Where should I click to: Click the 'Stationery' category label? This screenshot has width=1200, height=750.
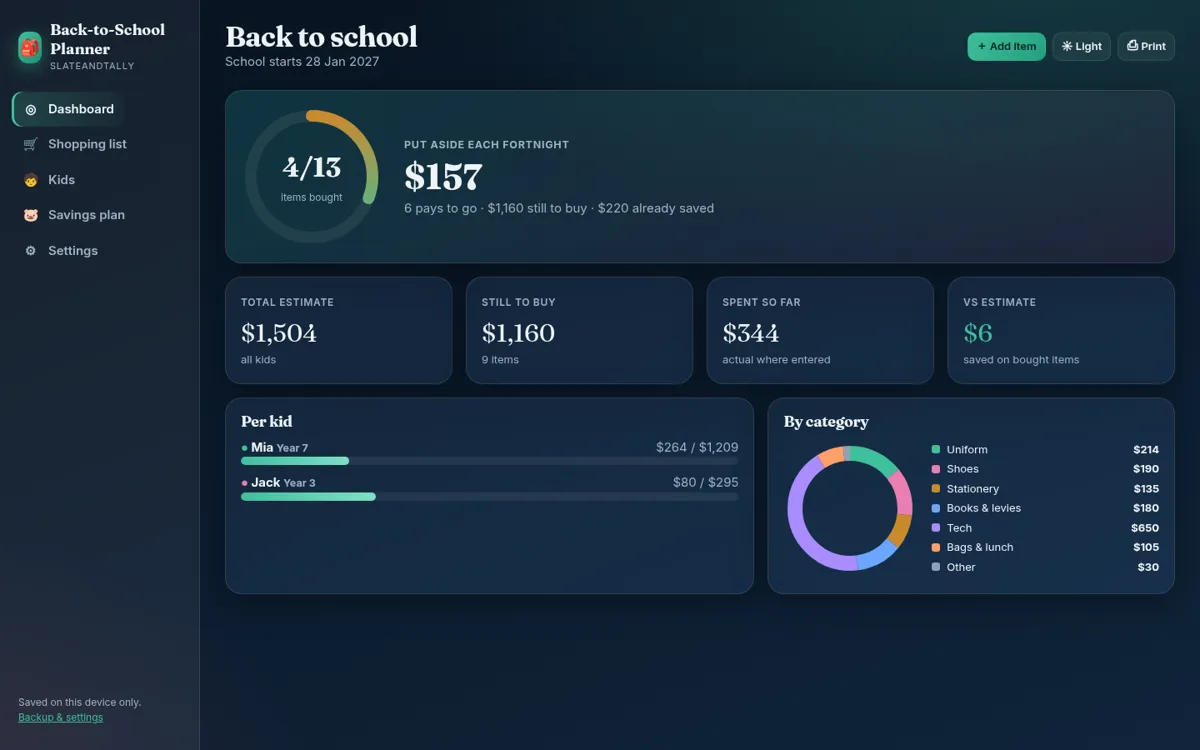pyautogui.click(x=973, y=489)
